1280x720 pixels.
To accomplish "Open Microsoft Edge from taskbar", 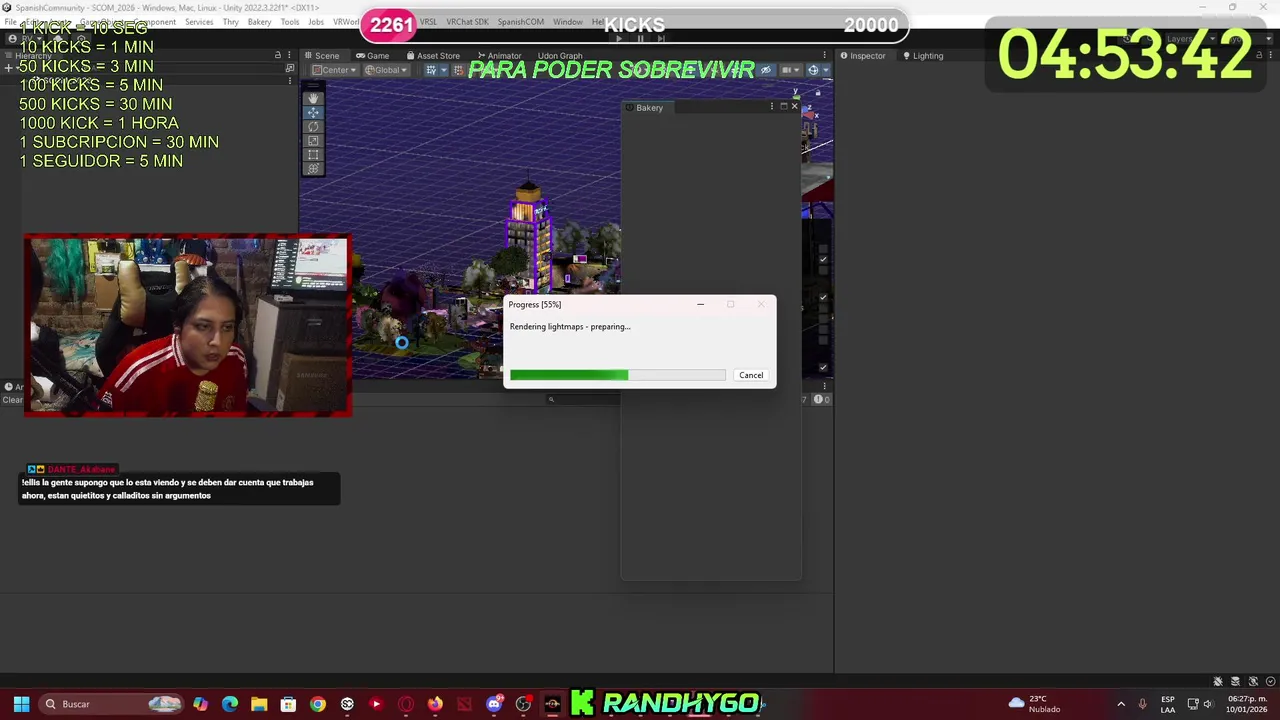I will pos(230,704).
